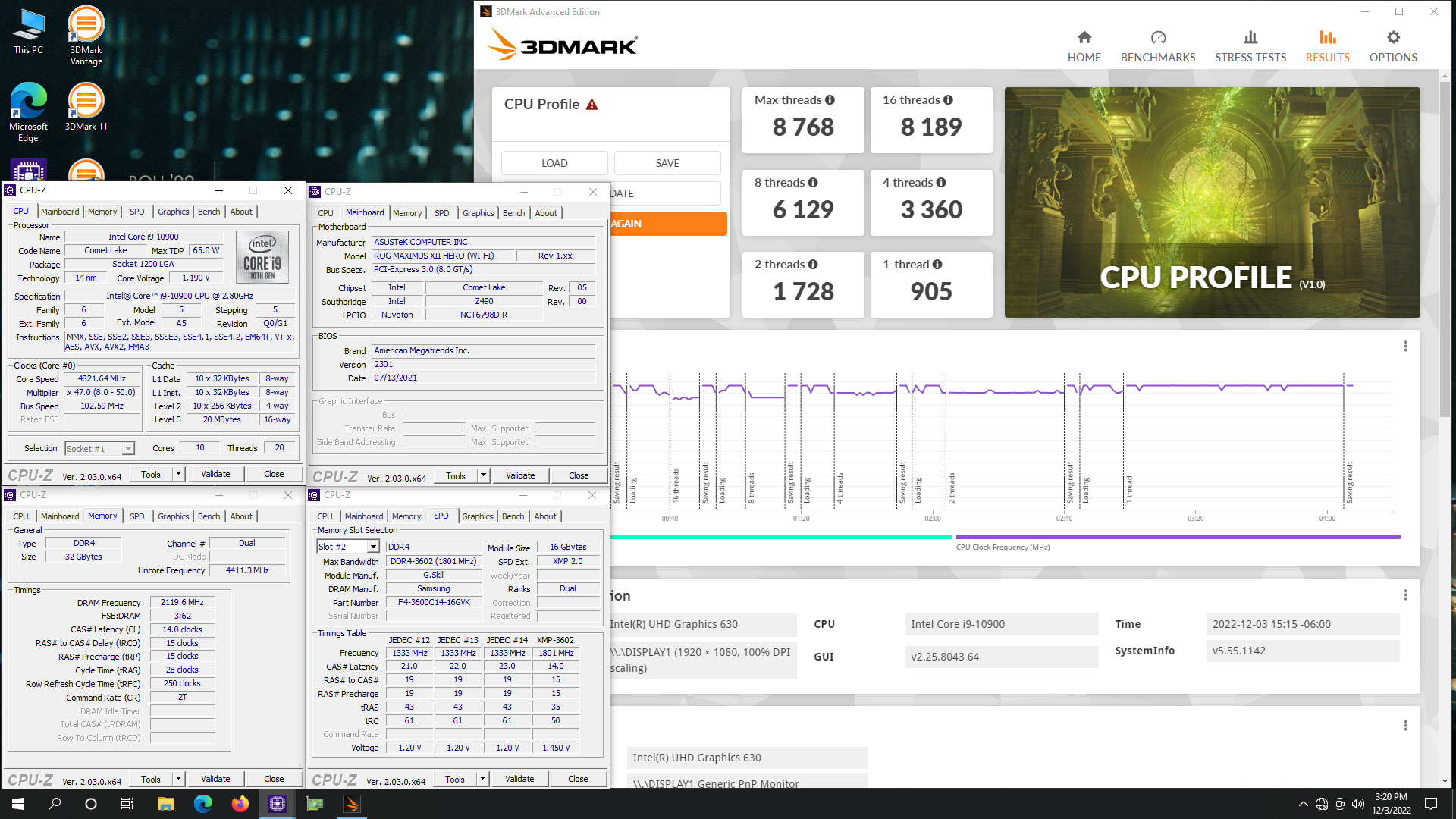This screenshot has height=819, width=1456.
Task: Click the Max threads 8 768 score card
Action: coord(803,121)
